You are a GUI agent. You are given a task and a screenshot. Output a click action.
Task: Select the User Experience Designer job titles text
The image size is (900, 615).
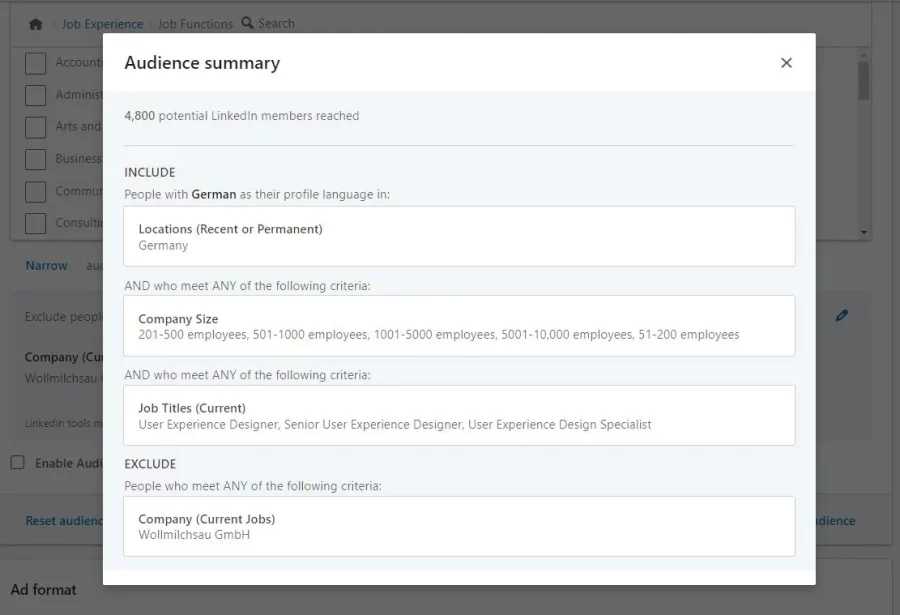click(395, 424)
